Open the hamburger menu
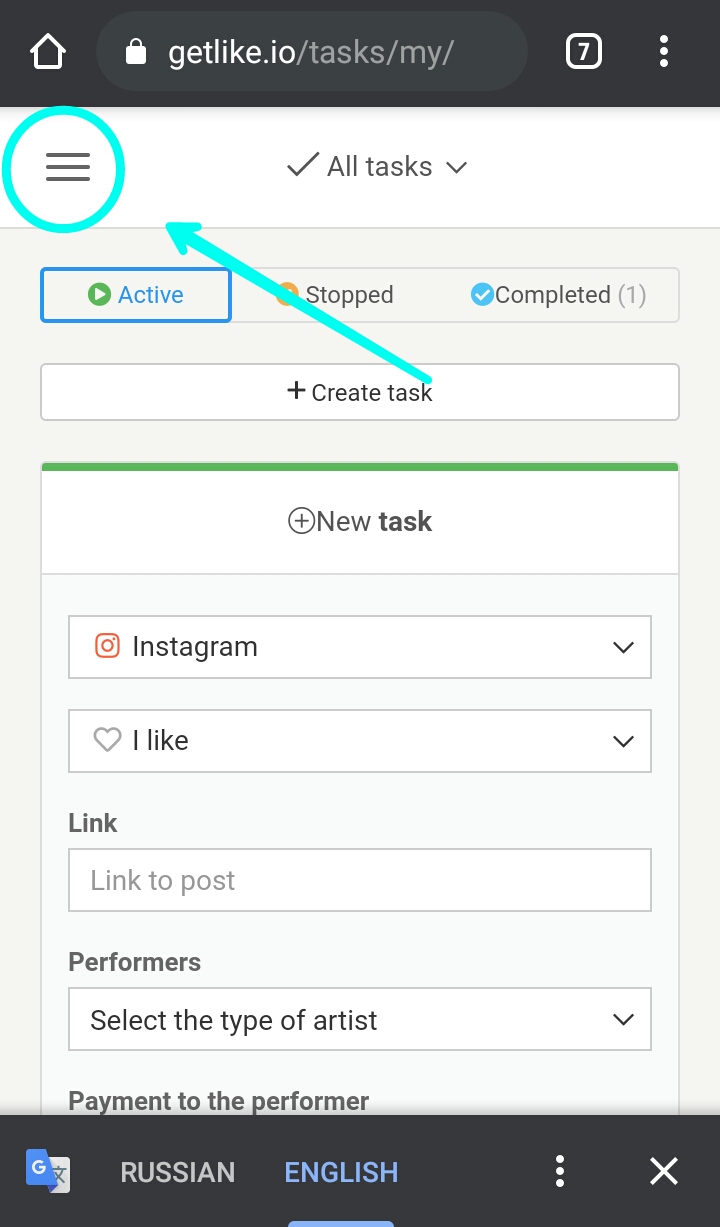 tap(67, 167)
